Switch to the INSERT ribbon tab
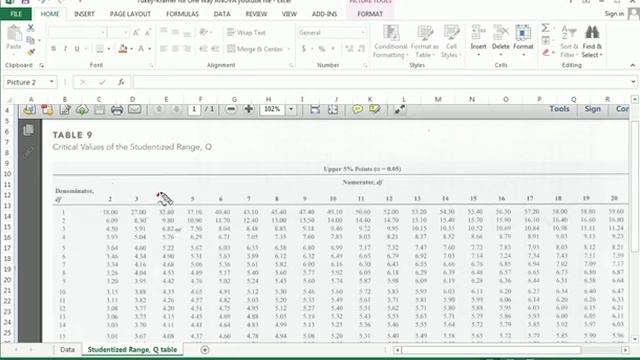 click(84, 14)
